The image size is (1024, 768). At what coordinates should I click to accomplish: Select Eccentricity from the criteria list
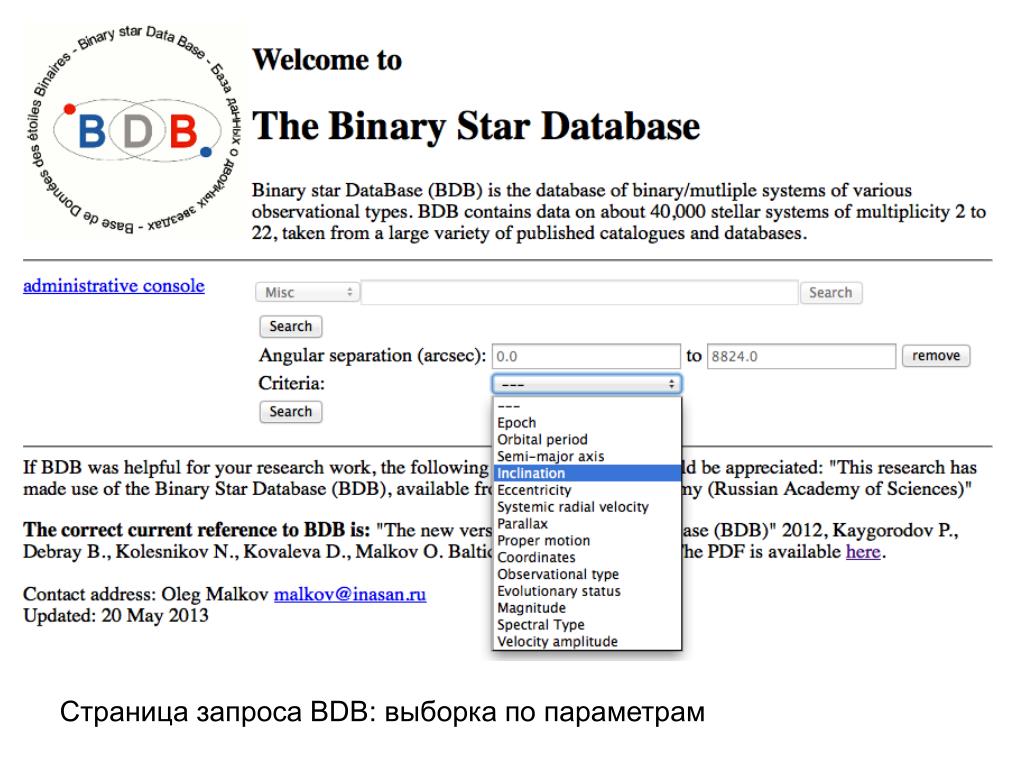[586, 490]
